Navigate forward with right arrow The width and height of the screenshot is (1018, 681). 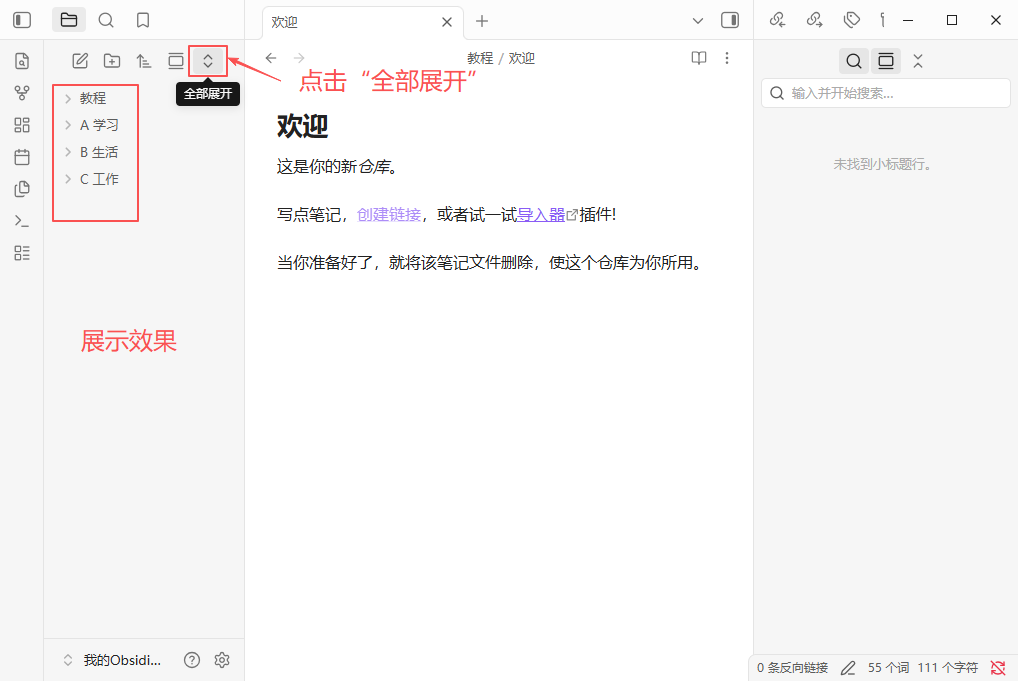(299, 58)
